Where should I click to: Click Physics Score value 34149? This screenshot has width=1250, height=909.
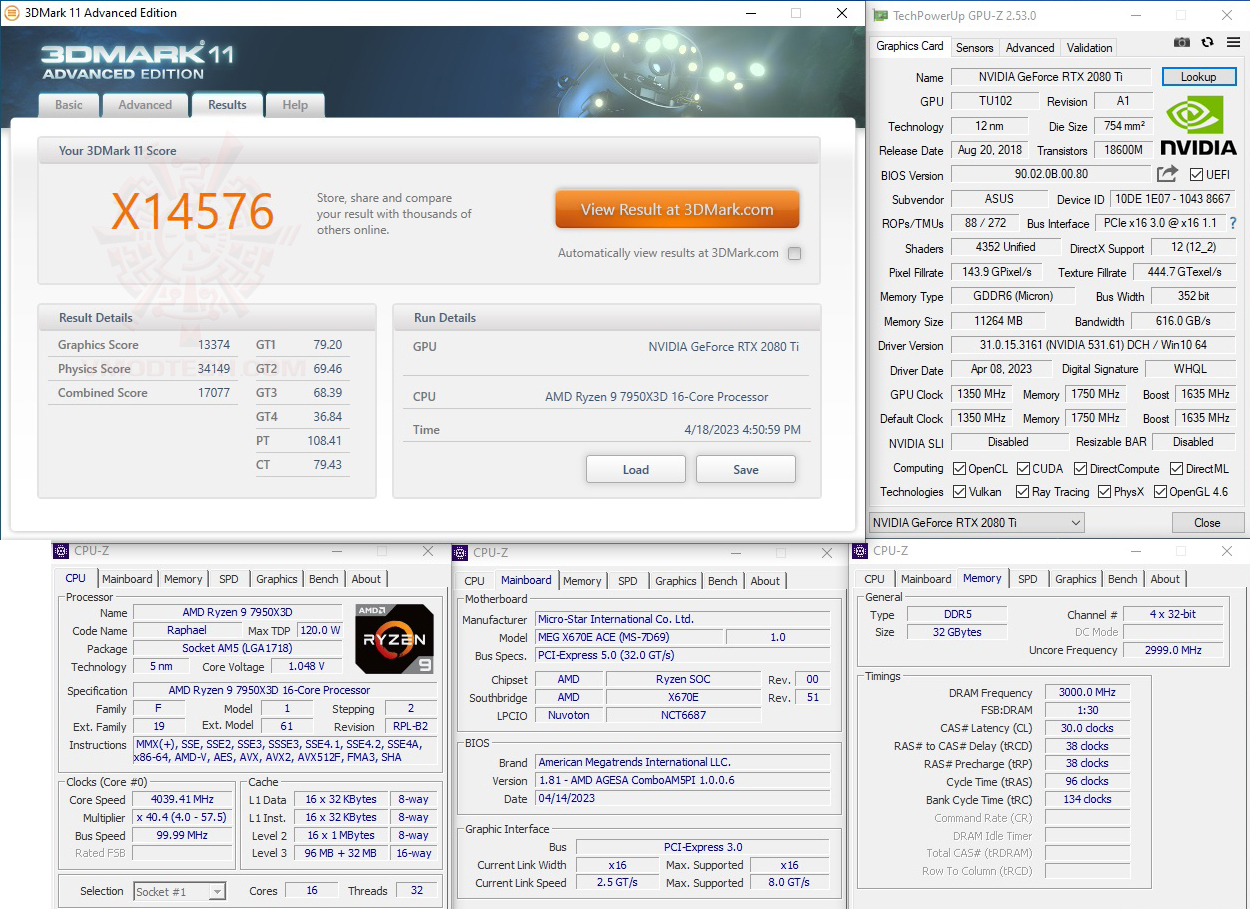click(x=214, y=369)
